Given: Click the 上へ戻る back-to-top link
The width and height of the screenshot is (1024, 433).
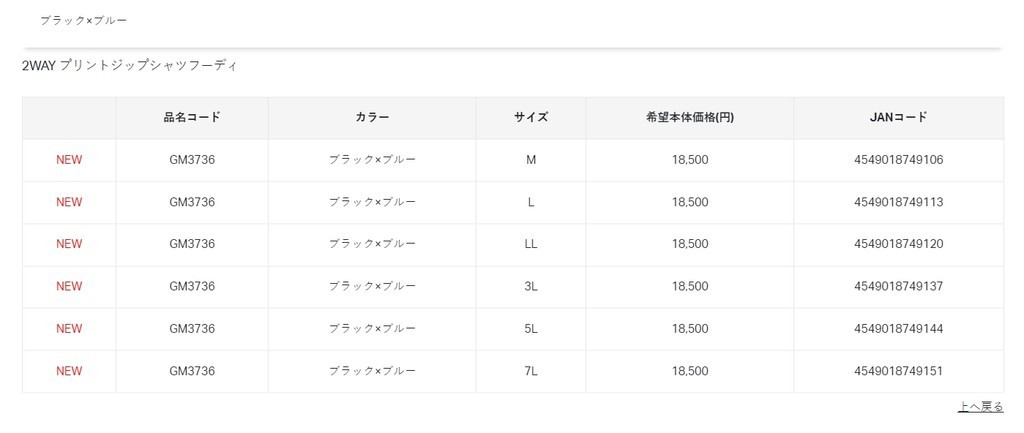Looking at the screenshot, I should (x=980, y=407).
